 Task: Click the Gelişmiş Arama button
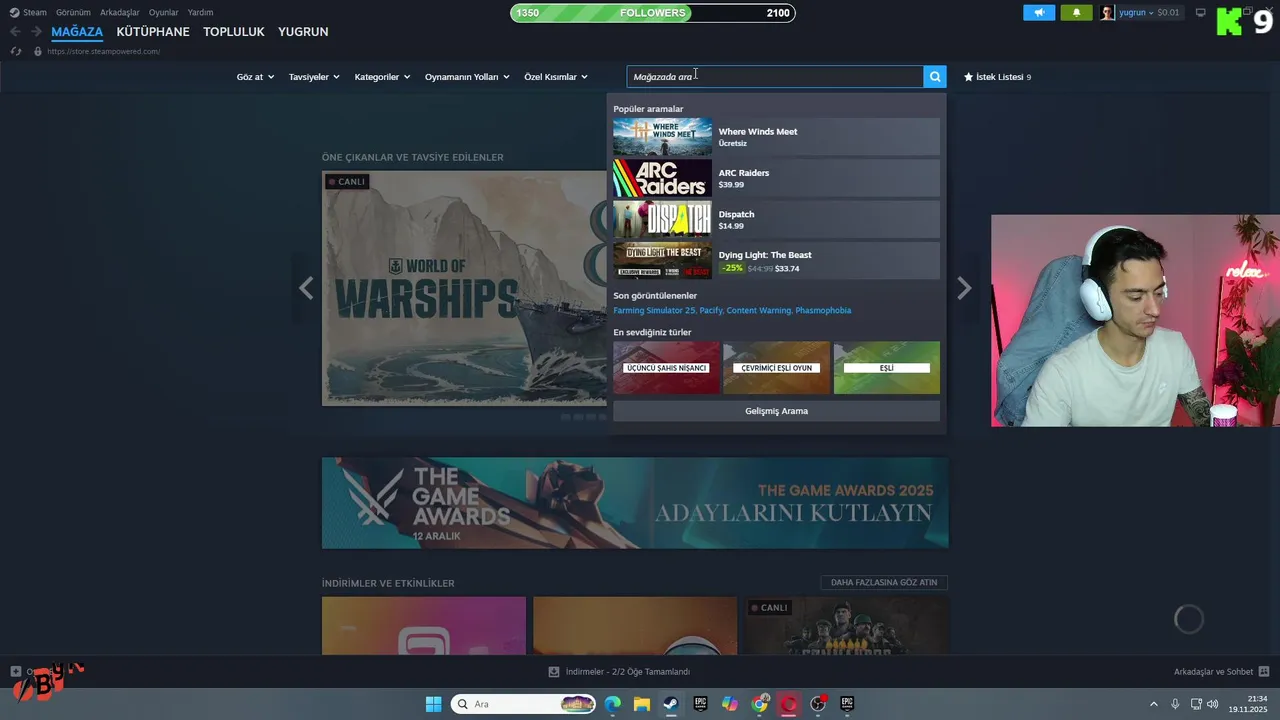pyautogui.click(x=776, y=411)
